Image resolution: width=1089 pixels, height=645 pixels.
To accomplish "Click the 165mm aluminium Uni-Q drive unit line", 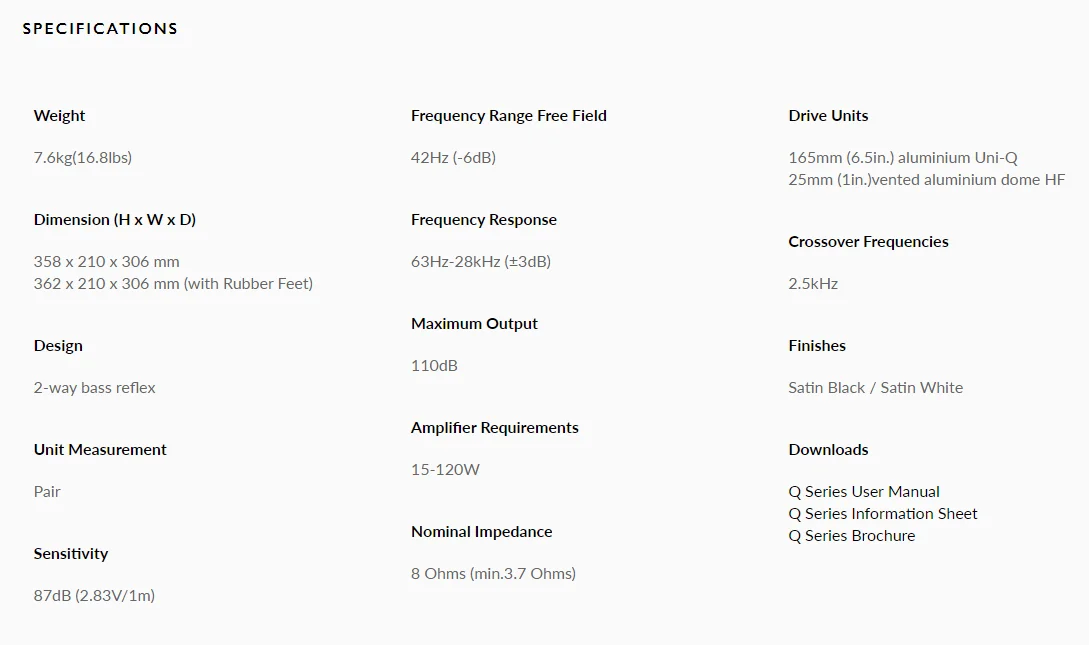I will pyautogui.click(x=902, y=158).
